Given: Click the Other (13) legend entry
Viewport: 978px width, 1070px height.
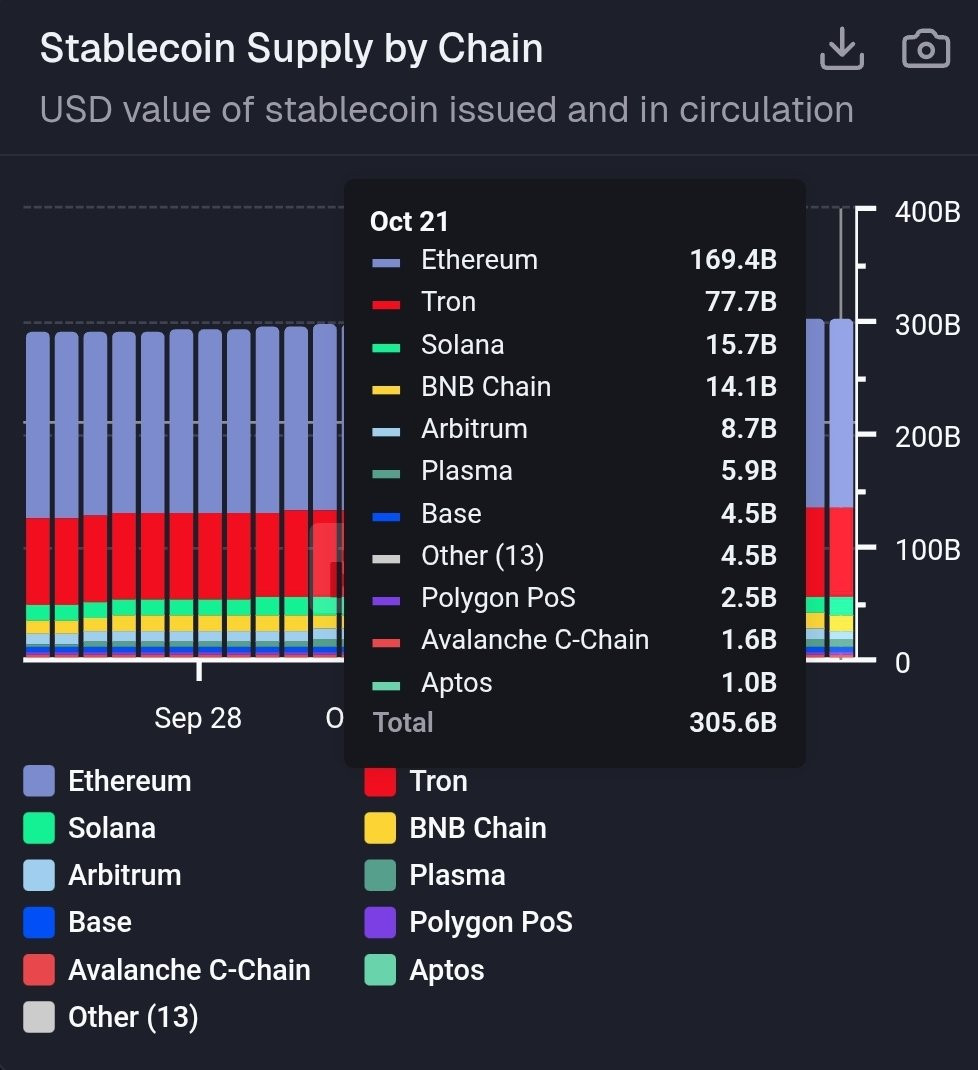Looking at the screenshot, I should point(111,1017).
